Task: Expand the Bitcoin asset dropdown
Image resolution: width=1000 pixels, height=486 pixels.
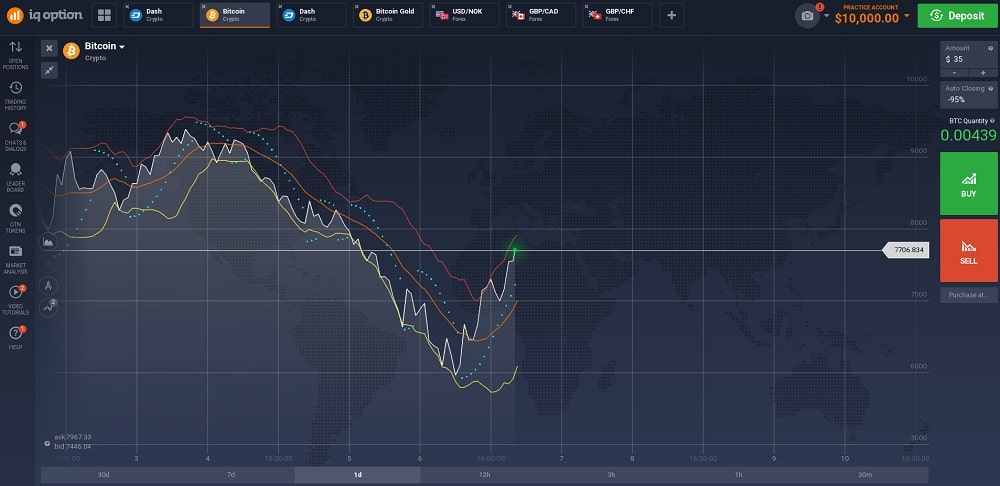Action: tap(105, 47)
